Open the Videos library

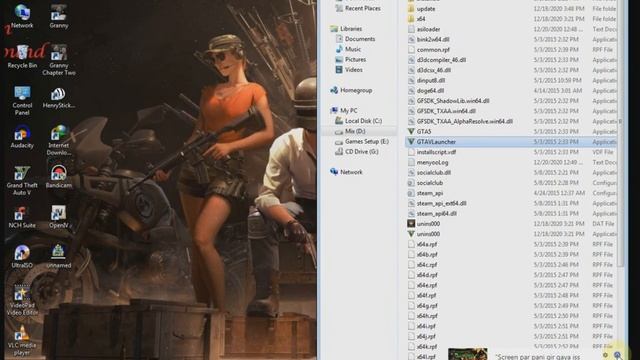pyautogui.click(x=349, y=69)
